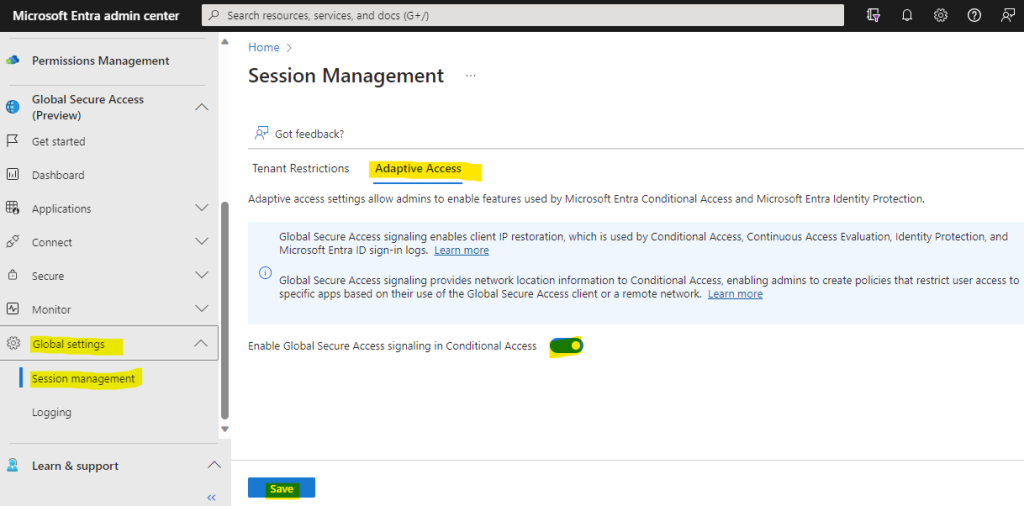The width and height of the screenshot is (1024, 506).
Task: Click the sidebar scroll up arrow
Action: tap(225, 42)
